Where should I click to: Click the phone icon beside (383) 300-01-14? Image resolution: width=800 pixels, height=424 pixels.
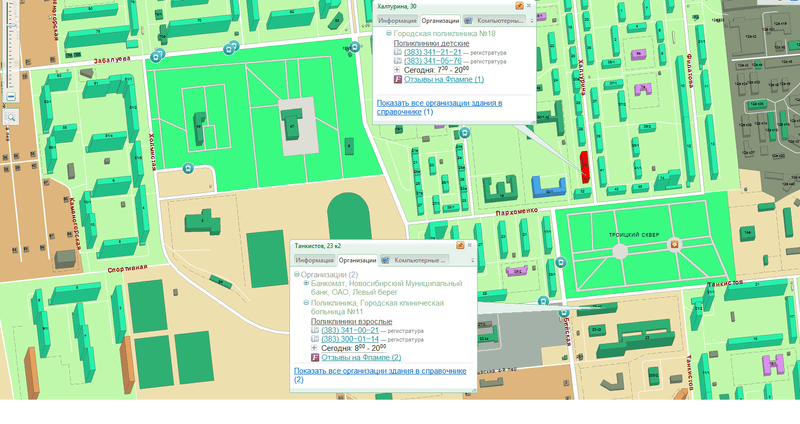coord(315,339)
